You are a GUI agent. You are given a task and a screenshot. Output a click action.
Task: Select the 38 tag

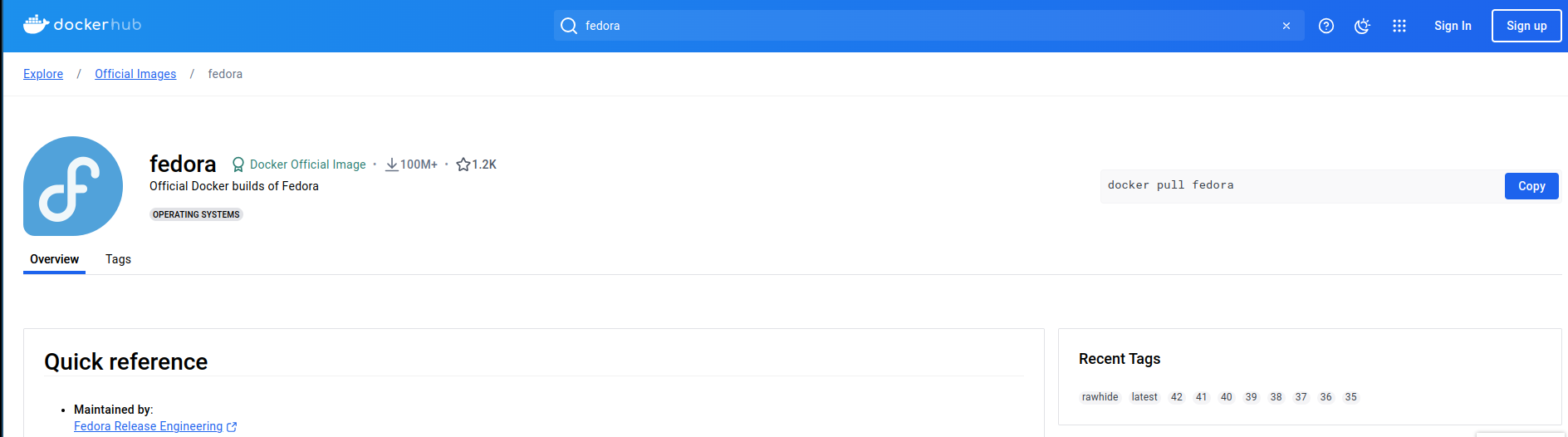(x=1276, y=397)
